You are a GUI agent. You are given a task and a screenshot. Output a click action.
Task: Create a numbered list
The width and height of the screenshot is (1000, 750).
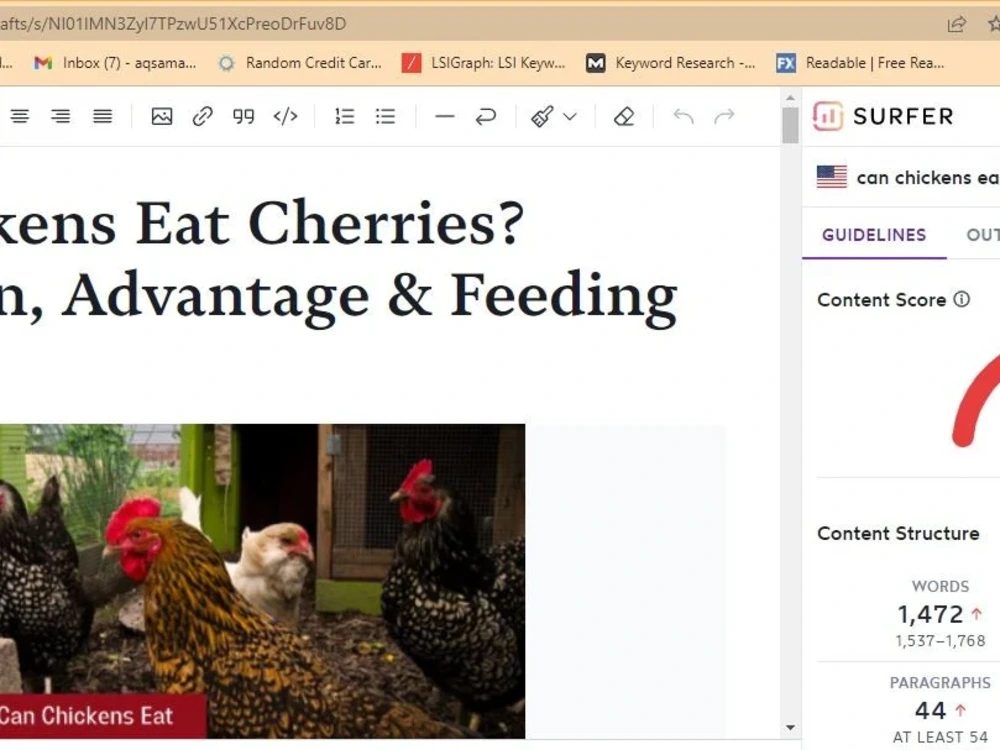[x=344, y=116]
